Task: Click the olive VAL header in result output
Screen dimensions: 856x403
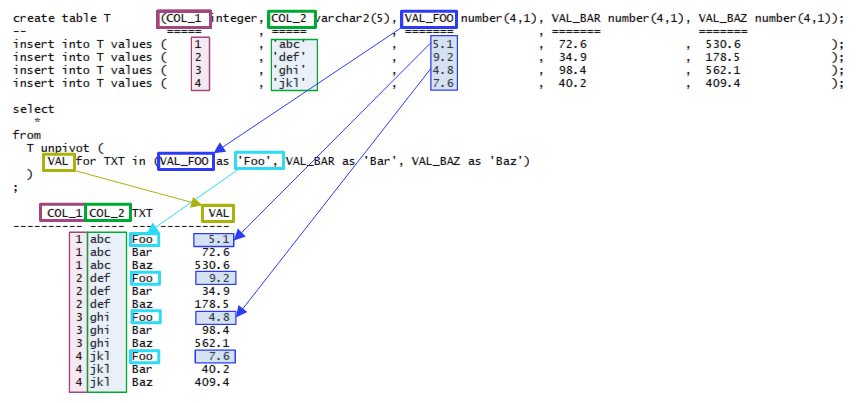Action: [217, 213]
